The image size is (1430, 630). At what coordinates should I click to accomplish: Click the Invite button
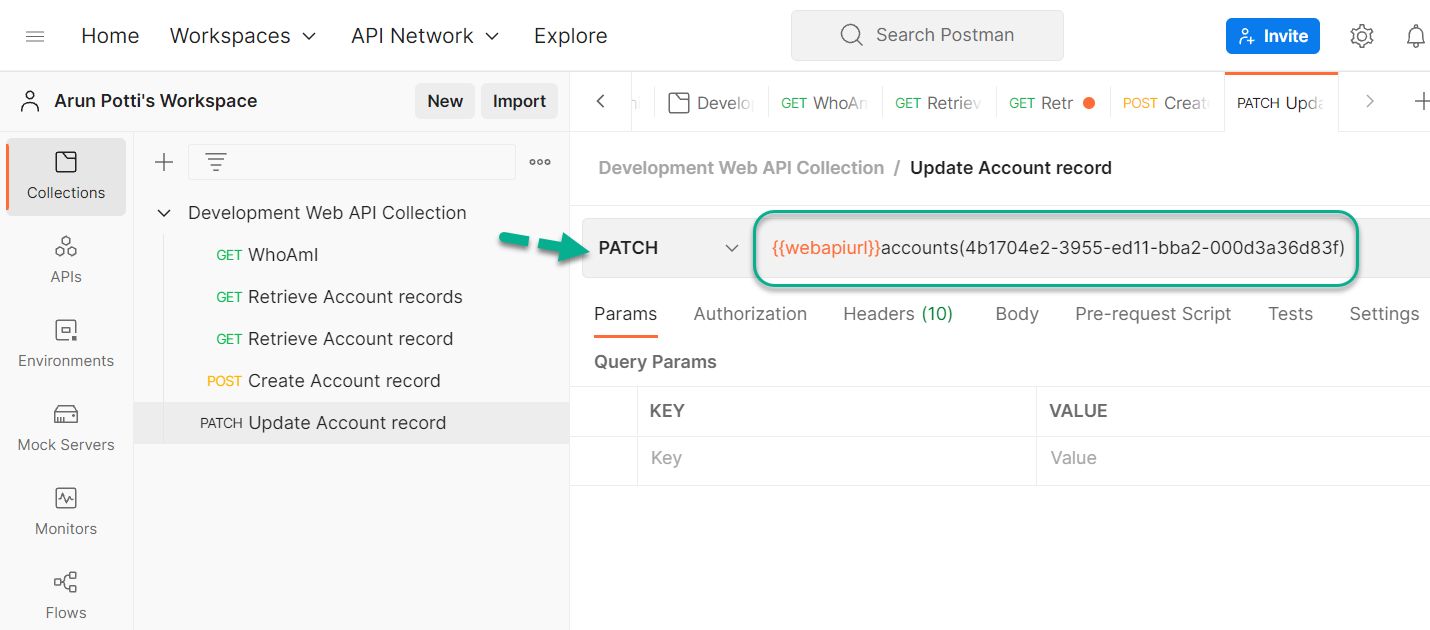tap(1272, 35)
